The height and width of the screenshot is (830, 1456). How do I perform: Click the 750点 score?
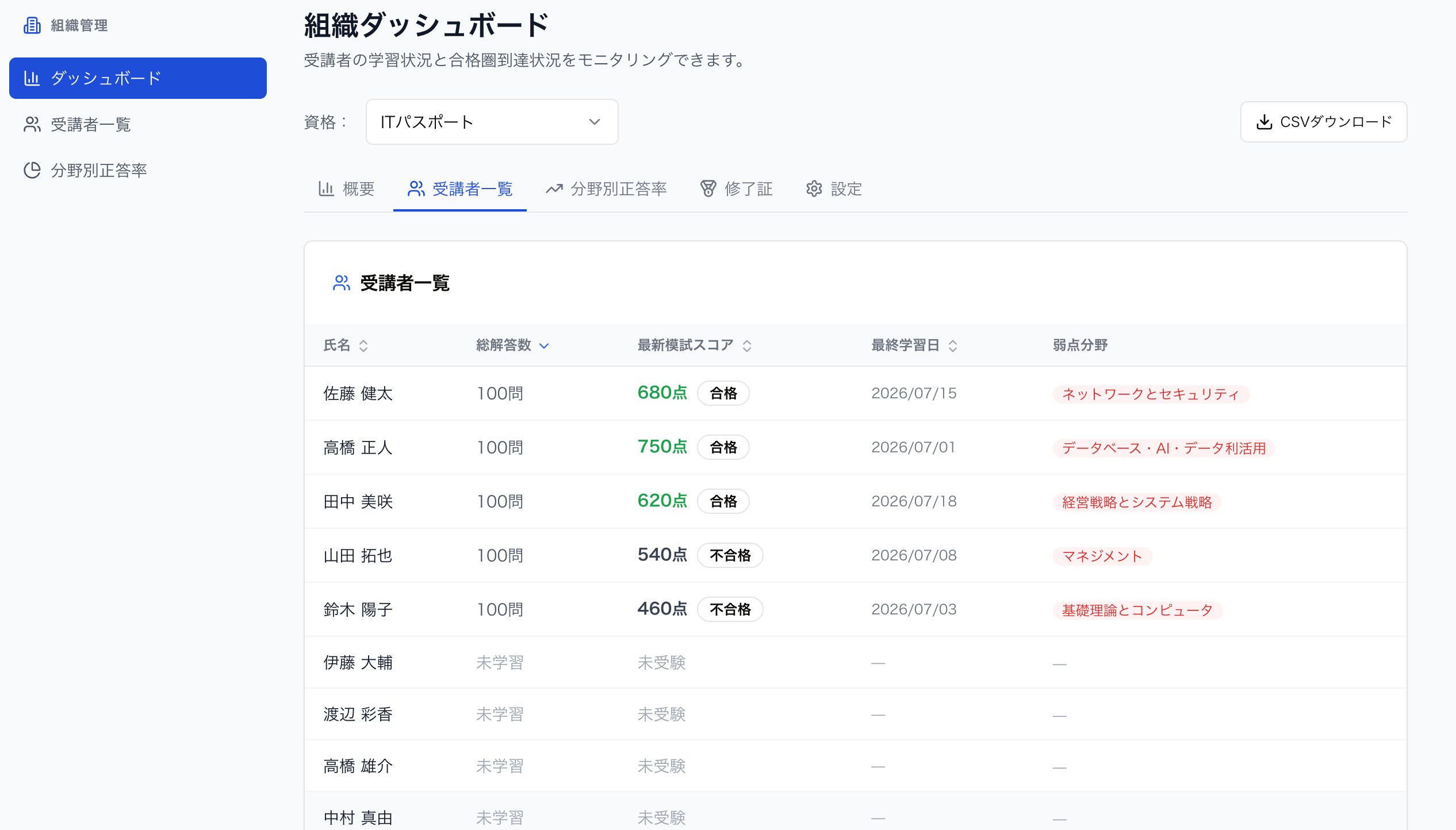pos(662,447)
